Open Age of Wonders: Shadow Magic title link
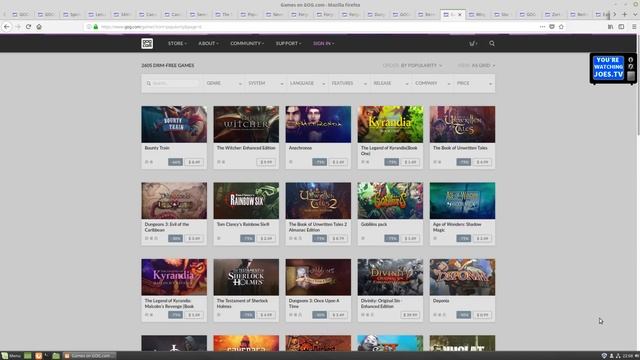The width and height of the screenshot is (640, 360). point(457,227)
